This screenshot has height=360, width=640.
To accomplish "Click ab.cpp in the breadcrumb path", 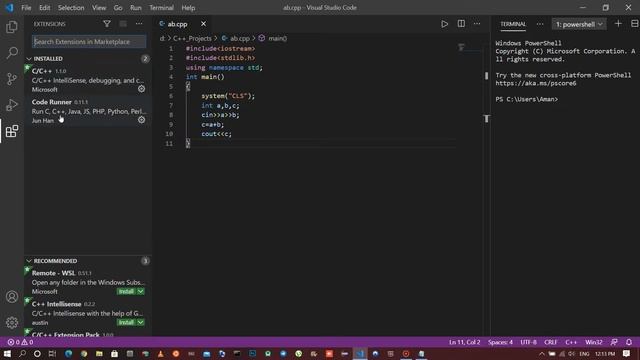I will coord(240,38).
